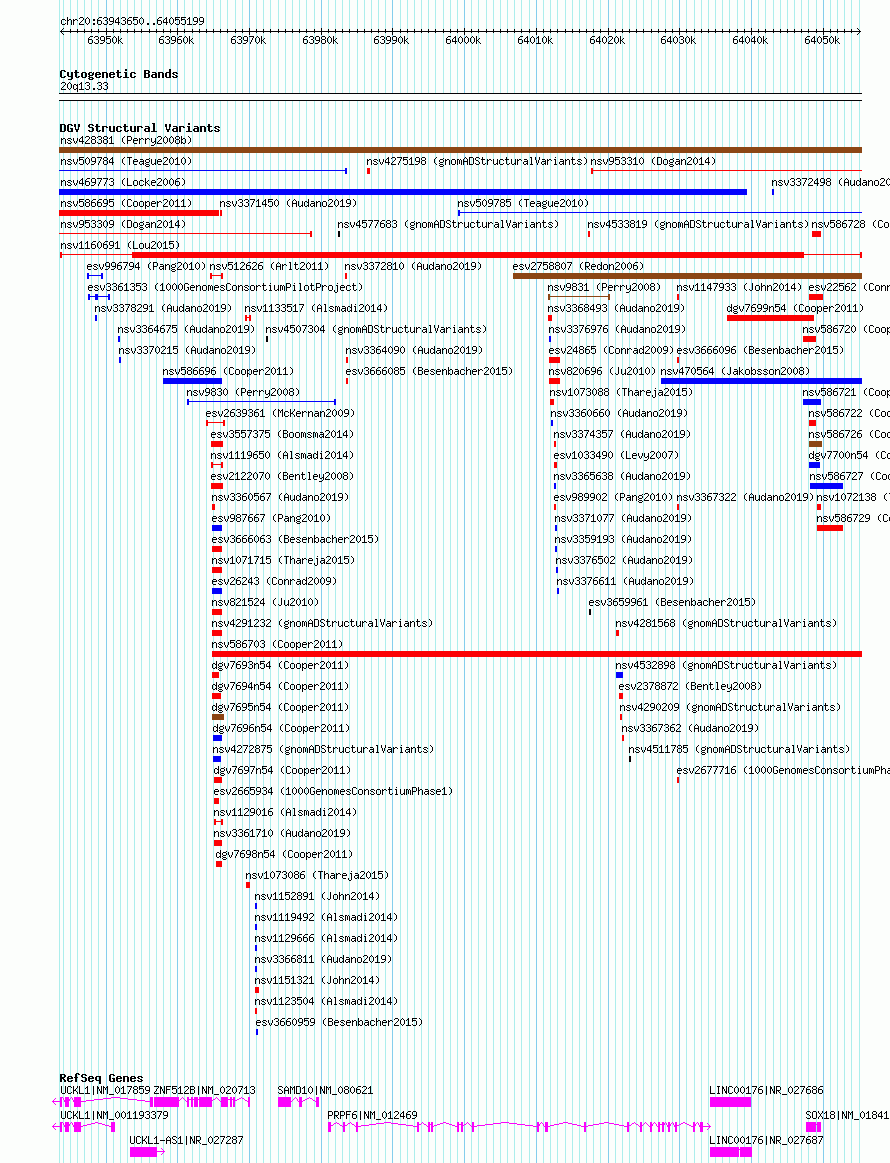Click esv989902 (Pang2010) label
Viewport: 890px width, 1163px height.
coord(613,497)
